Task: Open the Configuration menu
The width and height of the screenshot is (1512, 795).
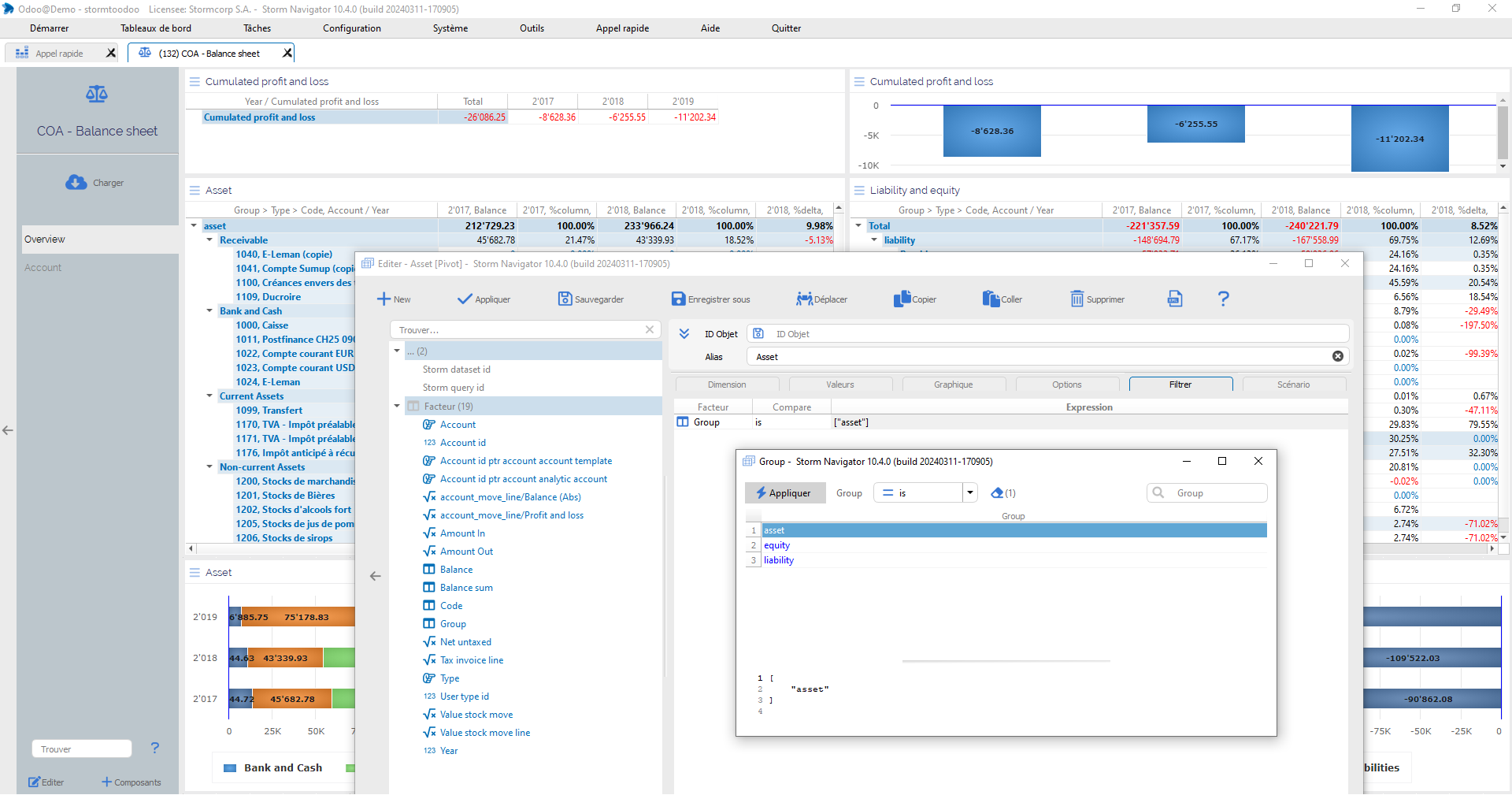Action: click(x=351, y=28)
